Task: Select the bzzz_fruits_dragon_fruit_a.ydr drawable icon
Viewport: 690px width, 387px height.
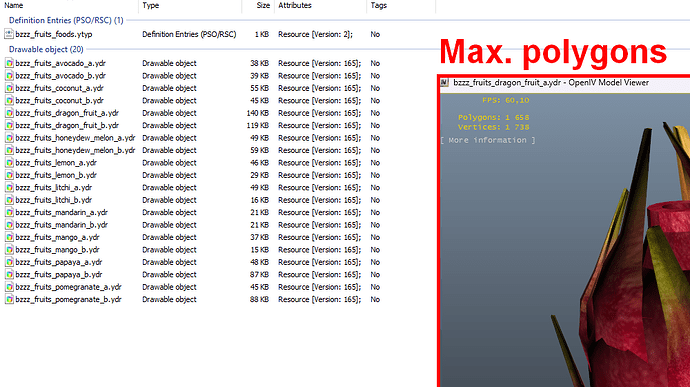Action: (9, 113)
